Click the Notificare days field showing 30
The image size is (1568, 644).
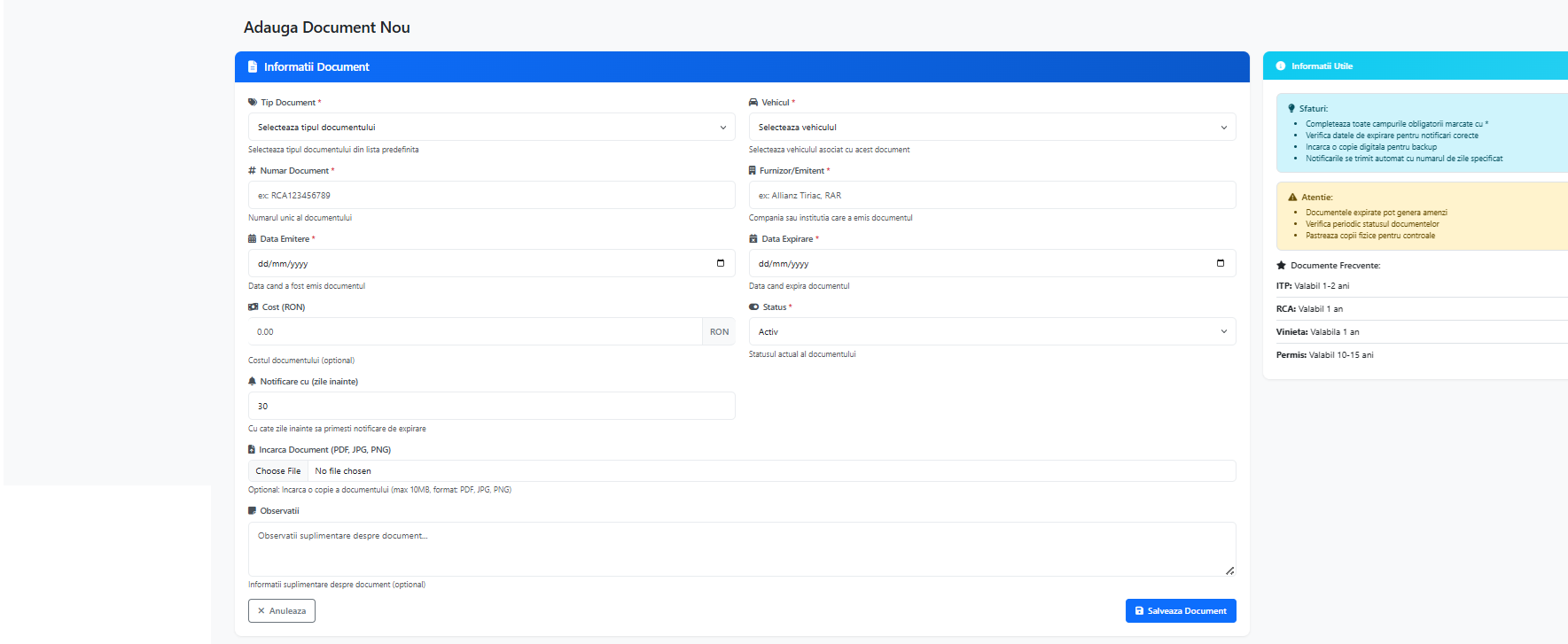[x=491, y=407]
